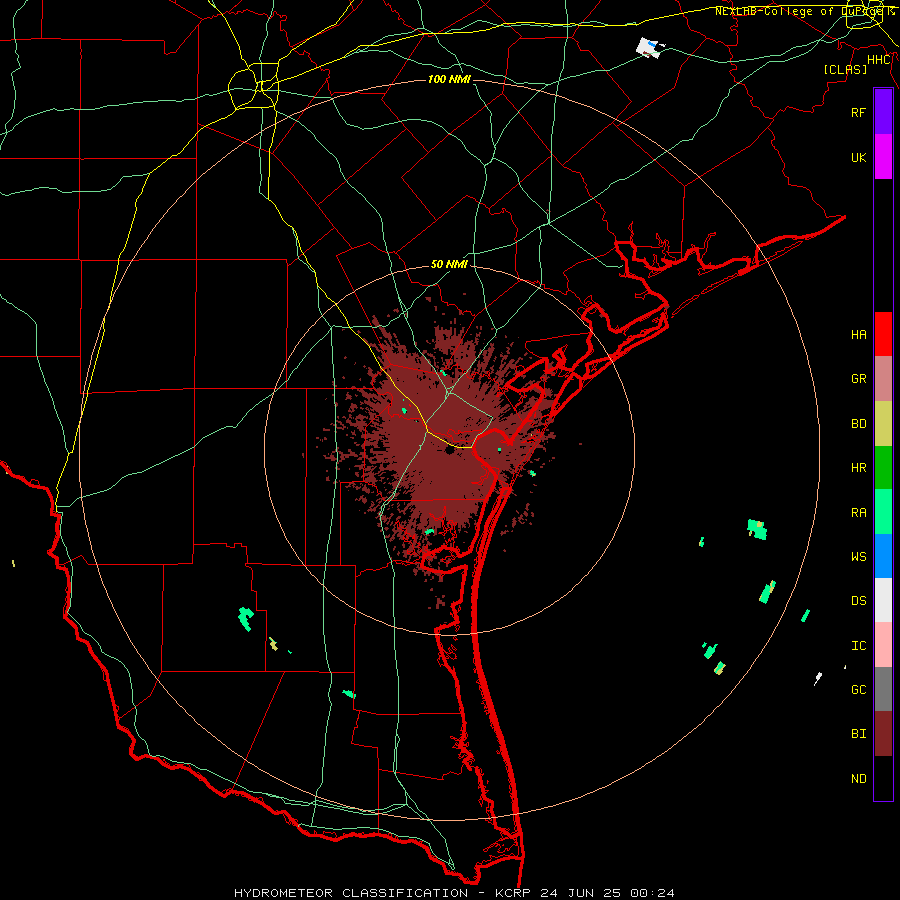
Task: Click the 00:24 timestamp
Action: coord(651,893)
